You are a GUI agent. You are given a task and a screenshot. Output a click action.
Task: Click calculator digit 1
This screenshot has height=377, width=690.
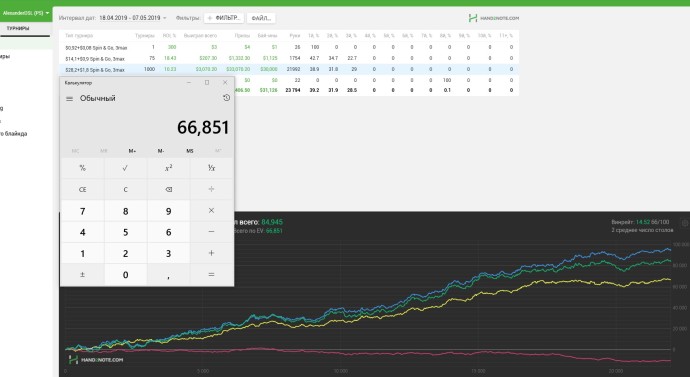[82, 253]
